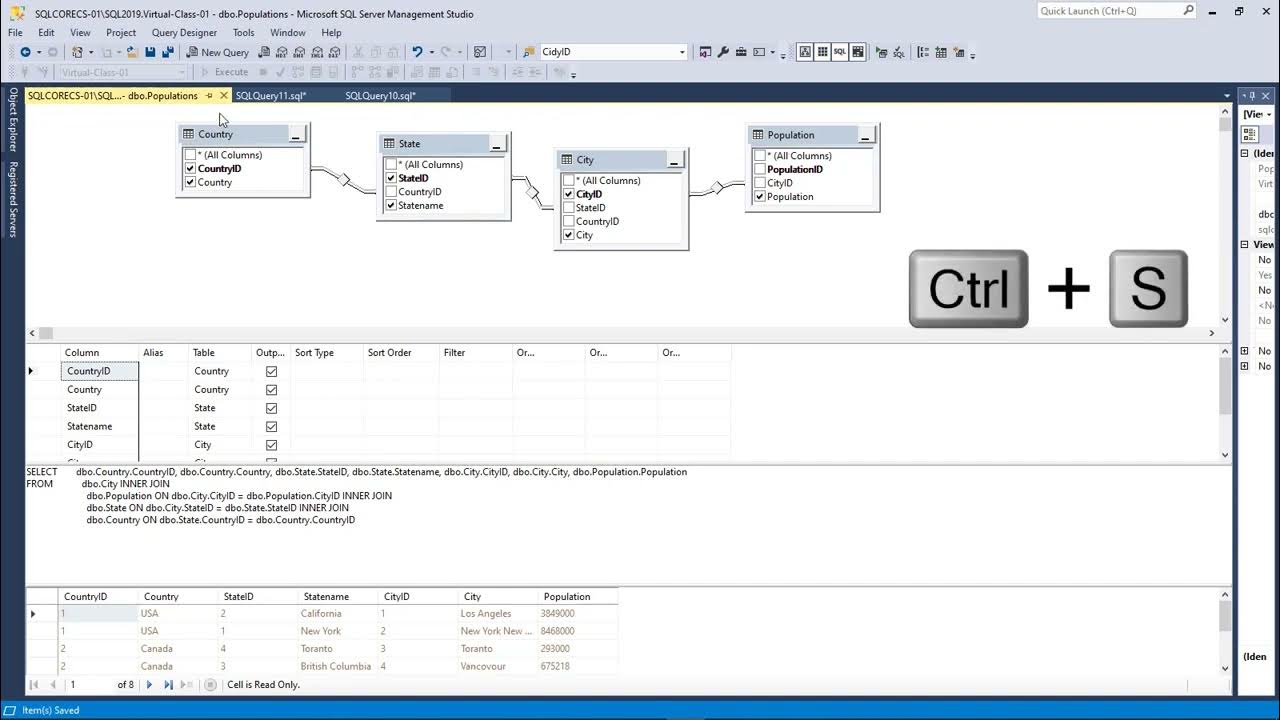Click next-record arrow in results navigation bar

pos(149,685)
